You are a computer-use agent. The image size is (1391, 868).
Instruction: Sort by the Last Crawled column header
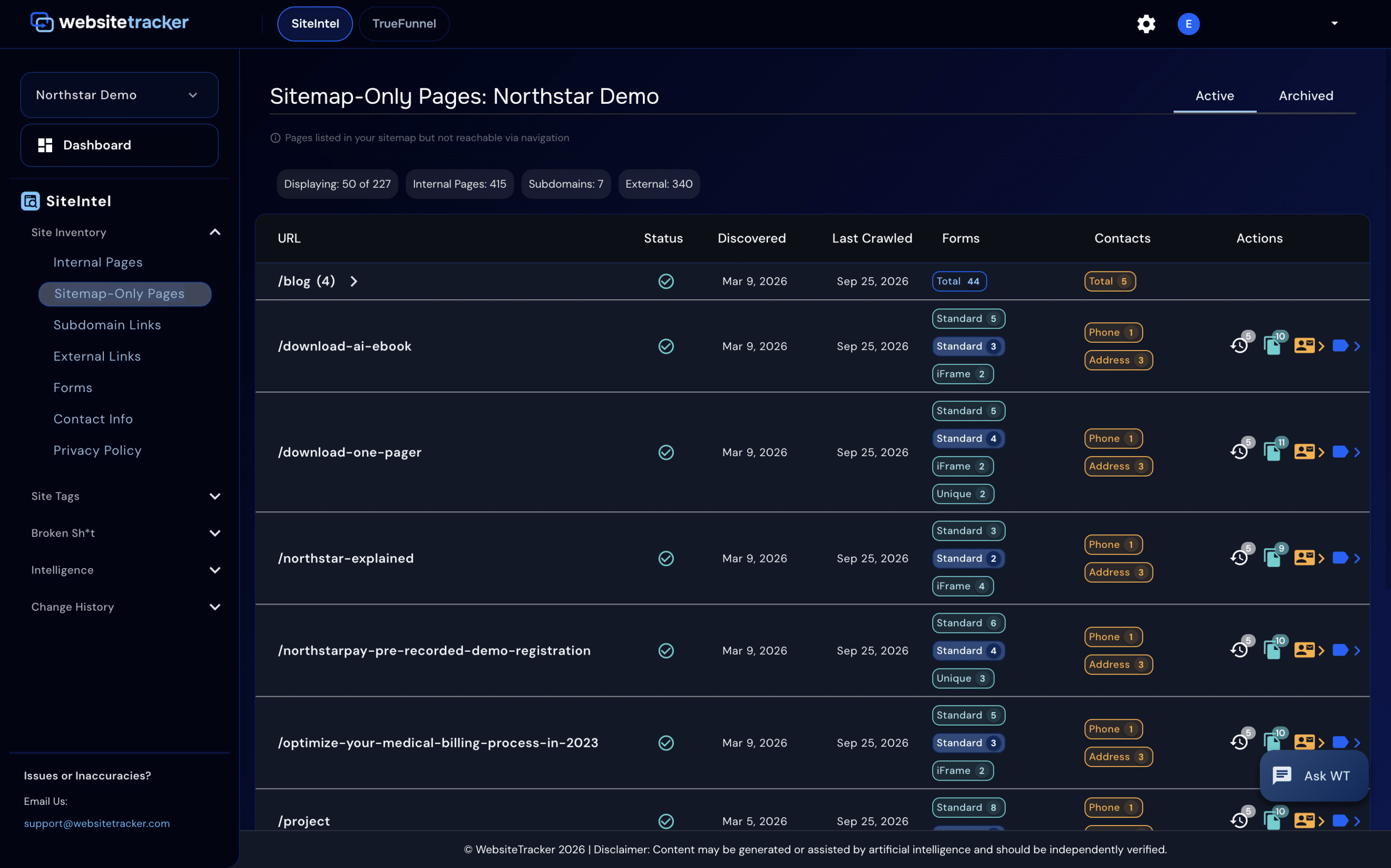[872, 238]
